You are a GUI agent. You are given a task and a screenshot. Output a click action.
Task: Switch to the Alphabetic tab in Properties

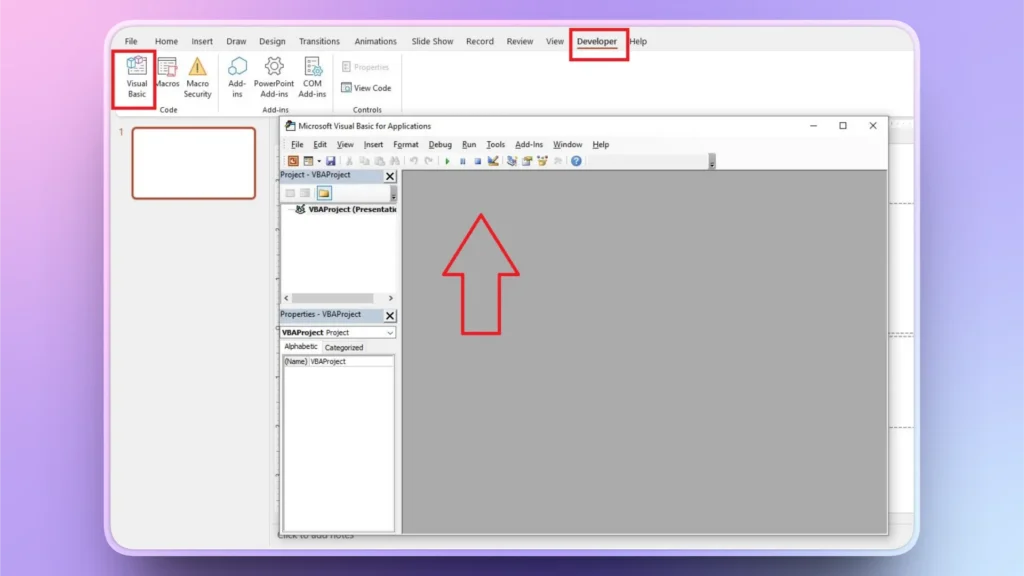[300, 347]
